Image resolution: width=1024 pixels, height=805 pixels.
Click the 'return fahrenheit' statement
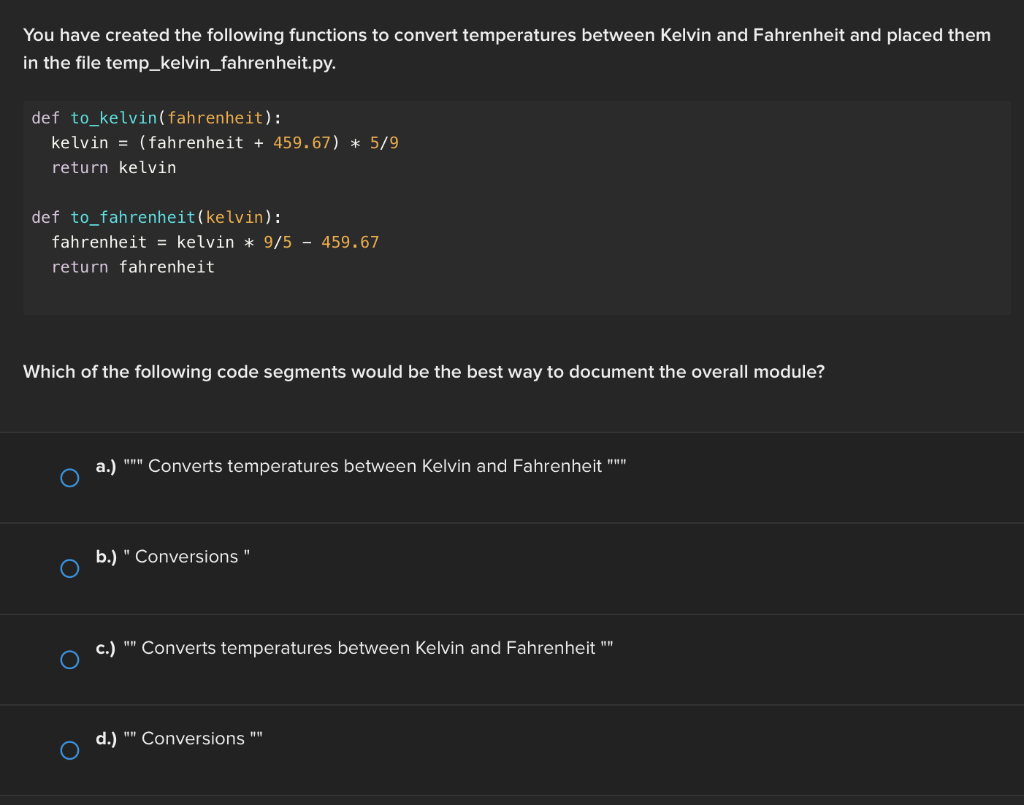click(132, 266)
